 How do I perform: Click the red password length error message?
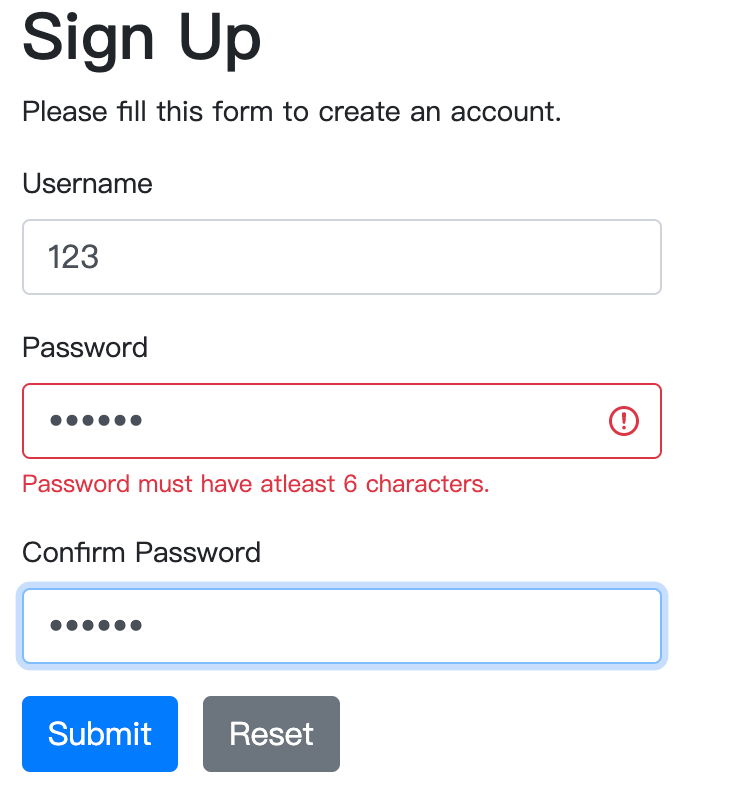coord(255,485)
